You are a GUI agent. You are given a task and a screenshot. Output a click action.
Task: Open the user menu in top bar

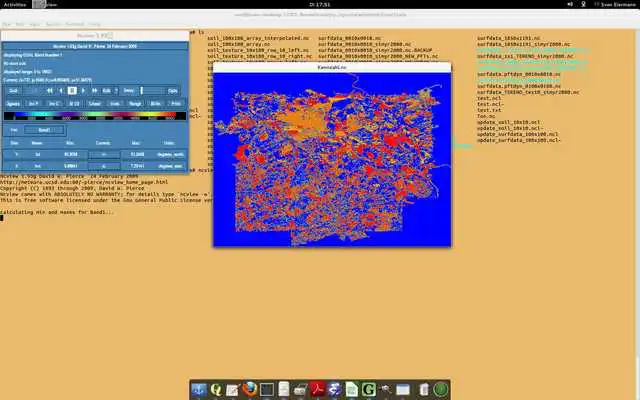(x=615, y=4)
